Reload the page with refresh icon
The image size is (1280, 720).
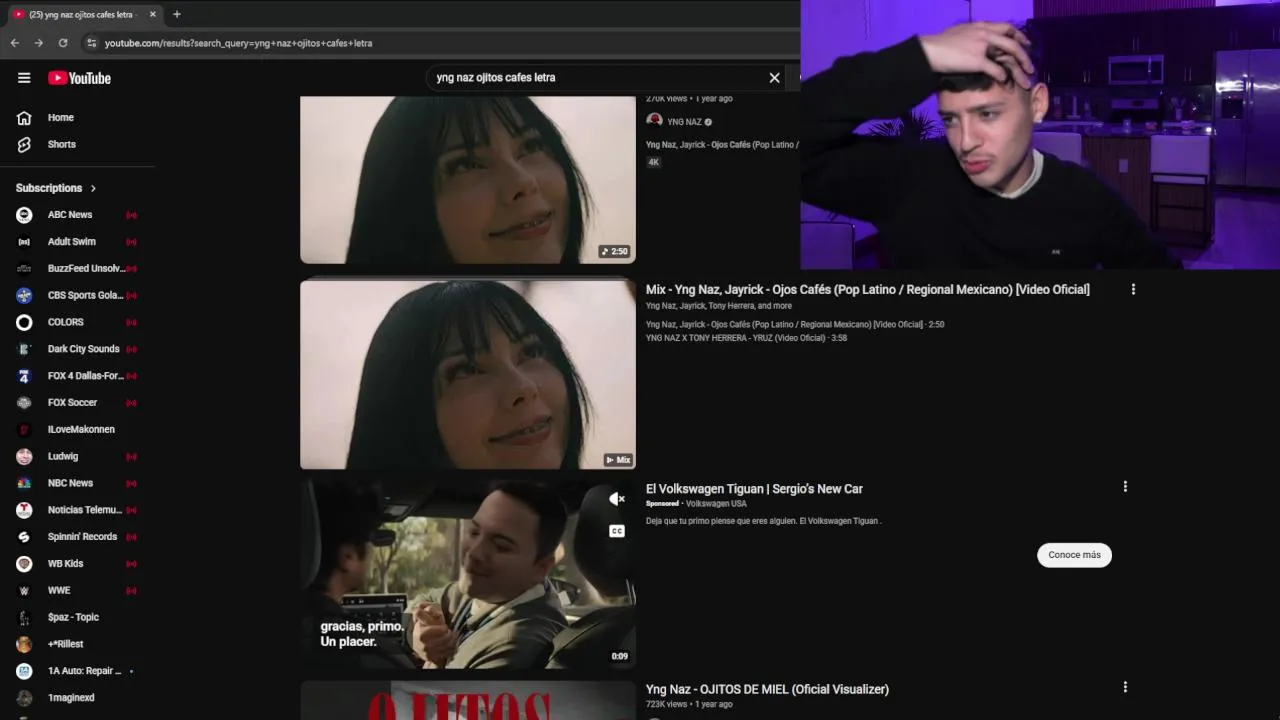[63, 43]
